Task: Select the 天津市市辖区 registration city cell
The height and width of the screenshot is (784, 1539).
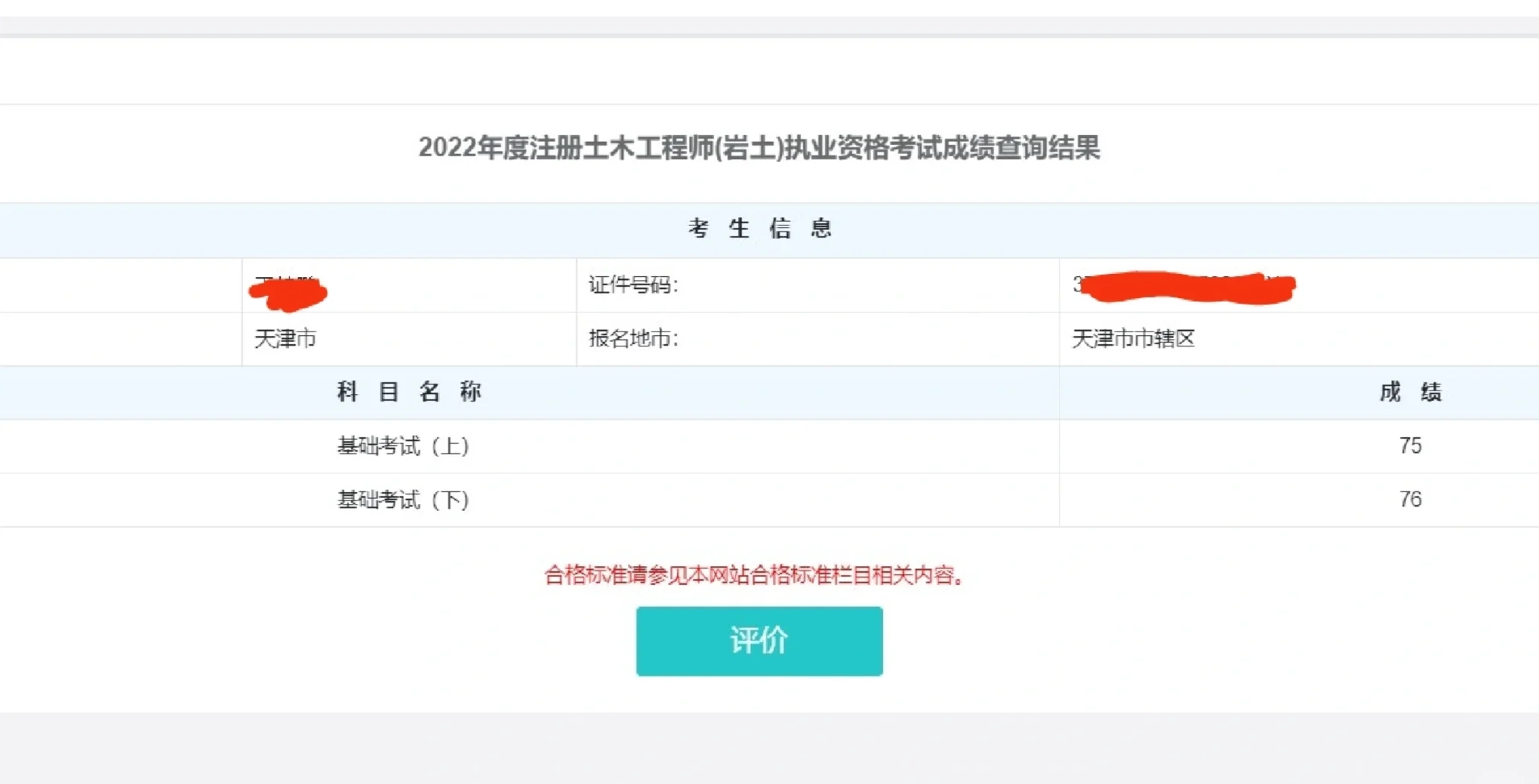Action: (x=1133, y=339)
